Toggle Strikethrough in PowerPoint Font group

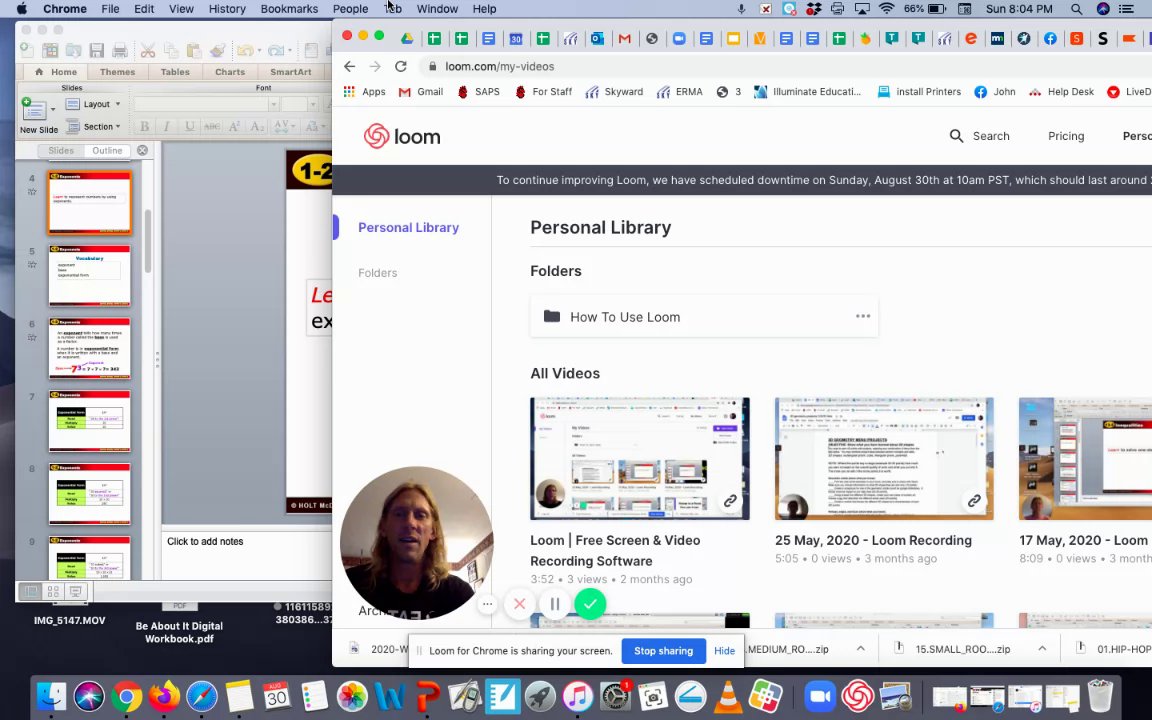click(x=212, y=126)
